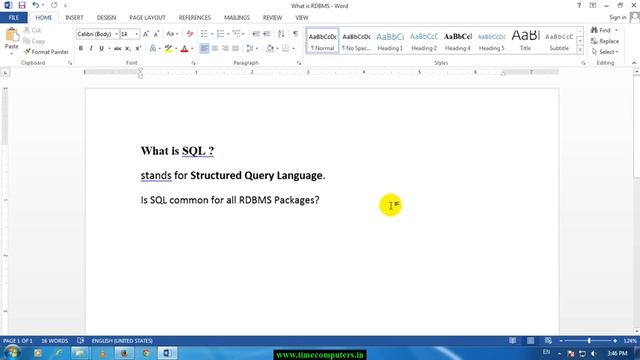The width and height of the screenshot is (640, 360).
Task: Open Ribbon Display Options icon
Action: [593, 5]
